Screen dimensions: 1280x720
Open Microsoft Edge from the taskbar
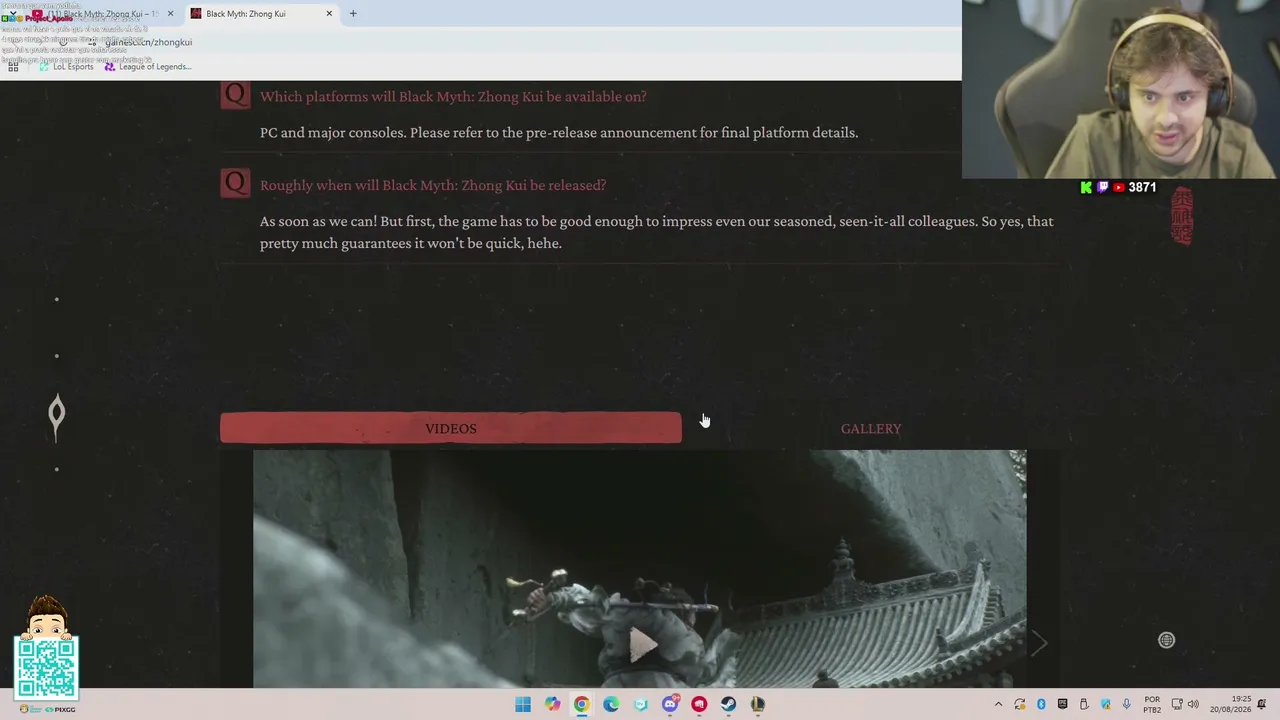point(611,704)
